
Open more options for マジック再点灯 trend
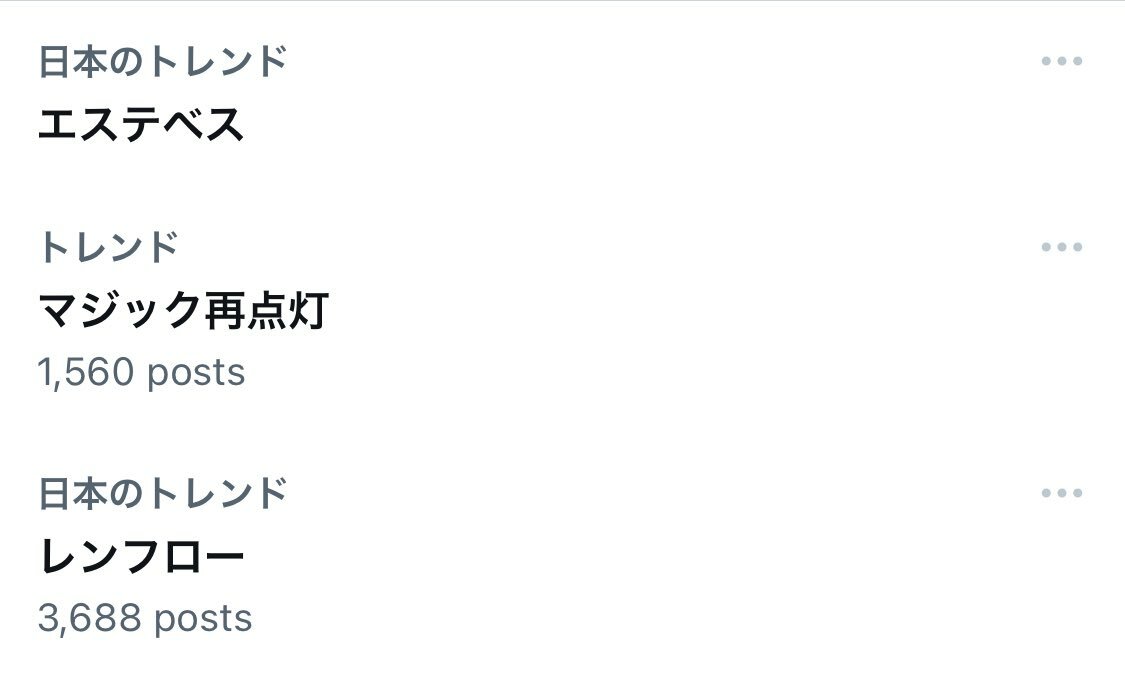pyautogui.click(x=1061, y=247)
